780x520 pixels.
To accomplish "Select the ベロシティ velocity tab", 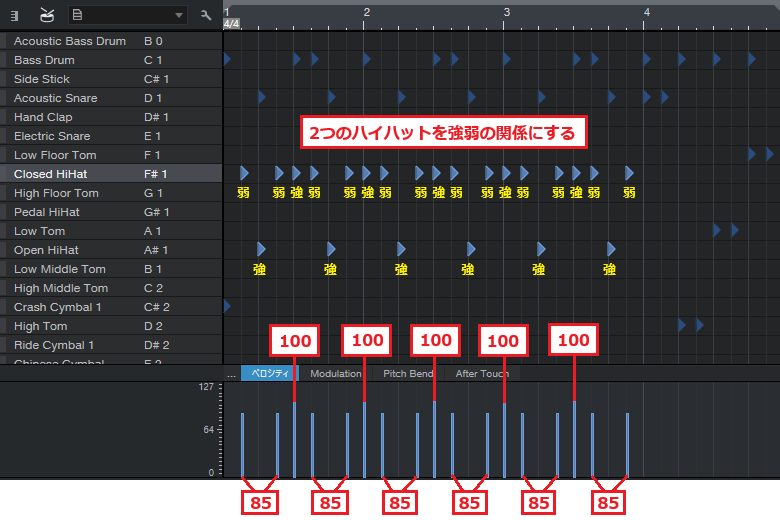I will coord(270,374).
